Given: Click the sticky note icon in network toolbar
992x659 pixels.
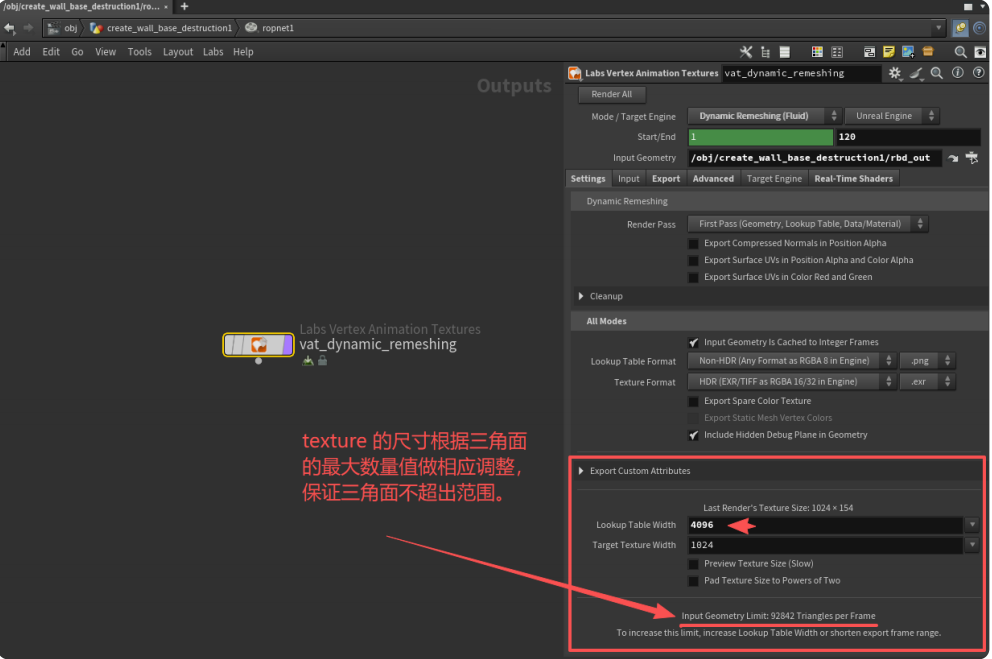Looking at the screenshot, I should tap(888, 52).
